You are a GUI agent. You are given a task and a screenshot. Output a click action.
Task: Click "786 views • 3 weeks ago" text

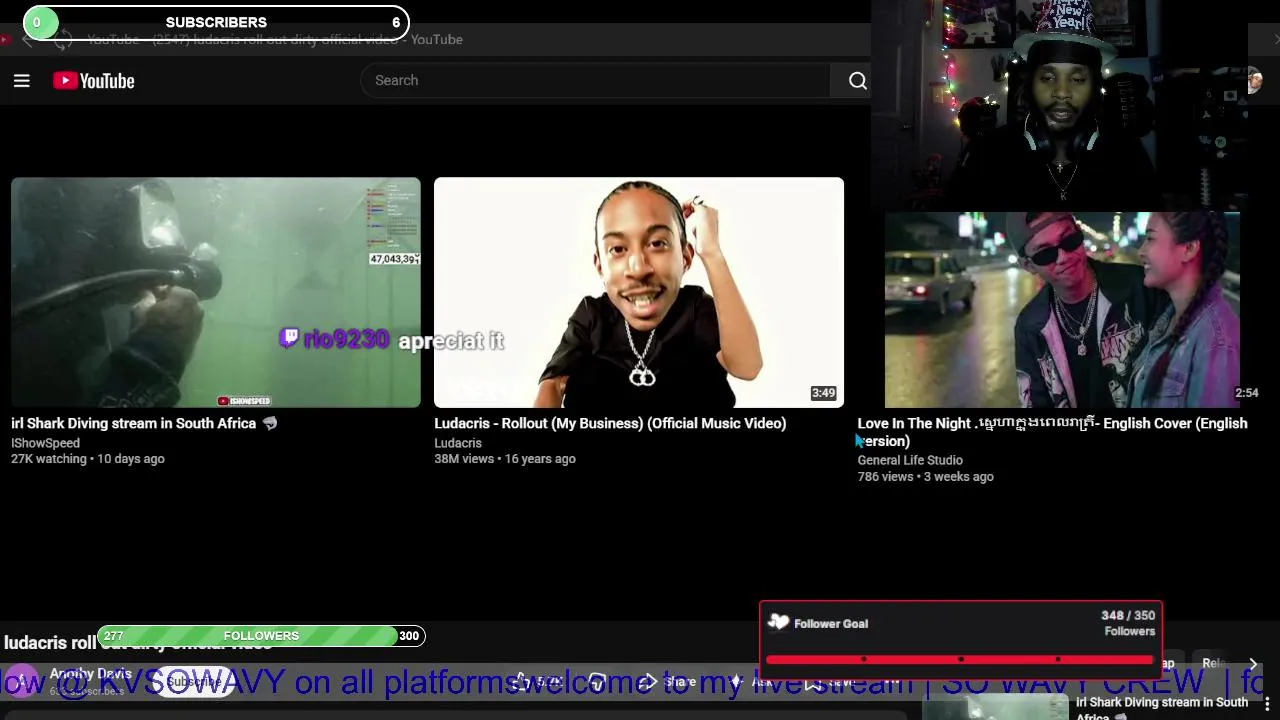coord(925,477)
